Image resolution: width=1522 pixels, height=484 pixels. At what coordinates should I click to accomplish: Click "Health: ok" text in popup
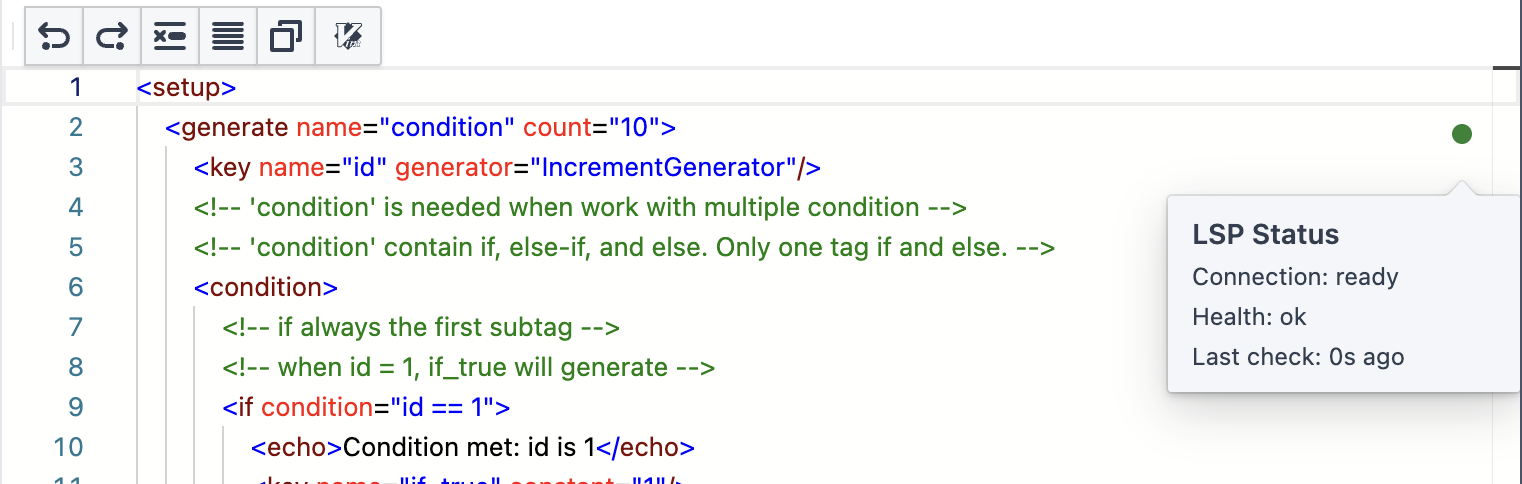pyautogui.click(x=1249, y=317)
